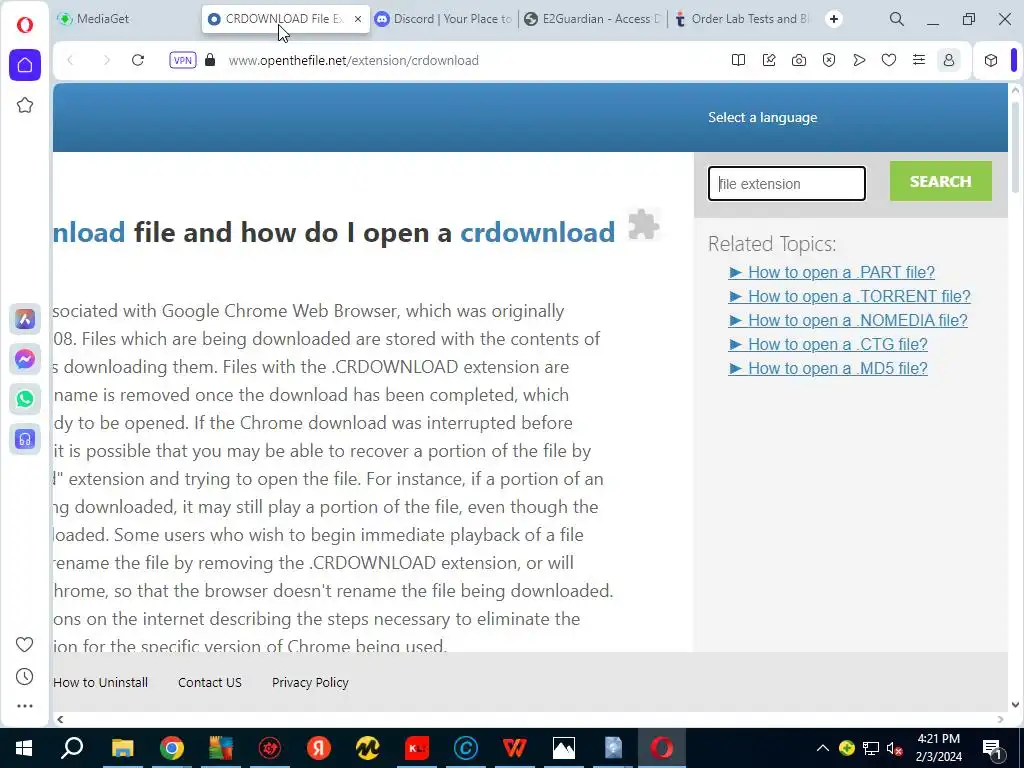1024x768 pixels.
Task: Show hidden system tray icons
Action: pyautogui.click(x=823, y=748)
